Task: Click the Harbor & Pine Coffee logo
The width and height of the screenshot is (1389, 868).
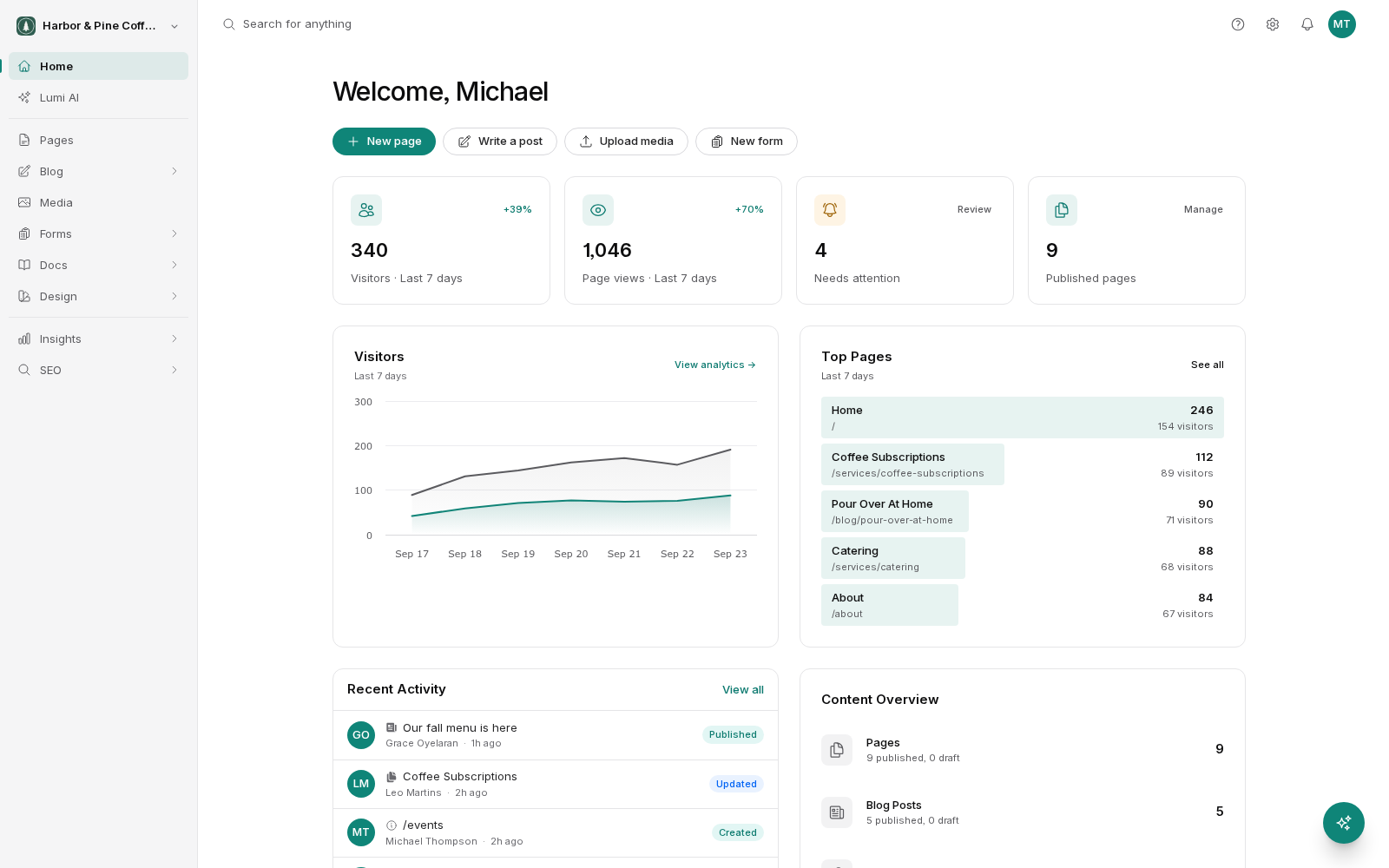Action: point(26,26)
